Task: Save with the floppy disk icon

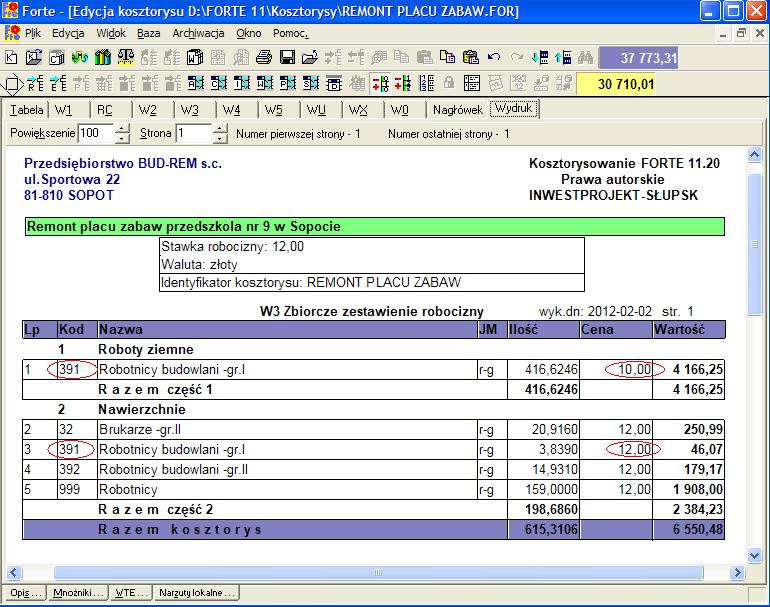Action: [x=287, y=57]
